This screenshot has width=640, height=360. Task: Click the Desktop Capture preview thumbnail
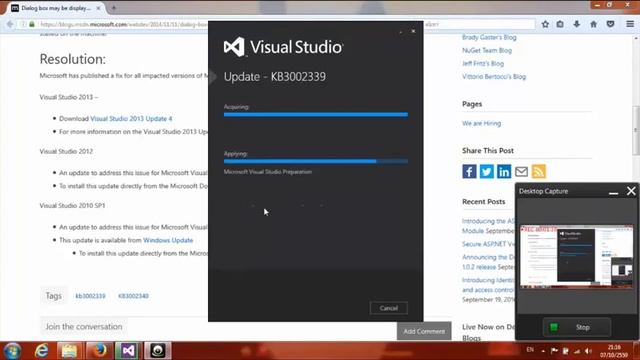[x=576, y=257]
